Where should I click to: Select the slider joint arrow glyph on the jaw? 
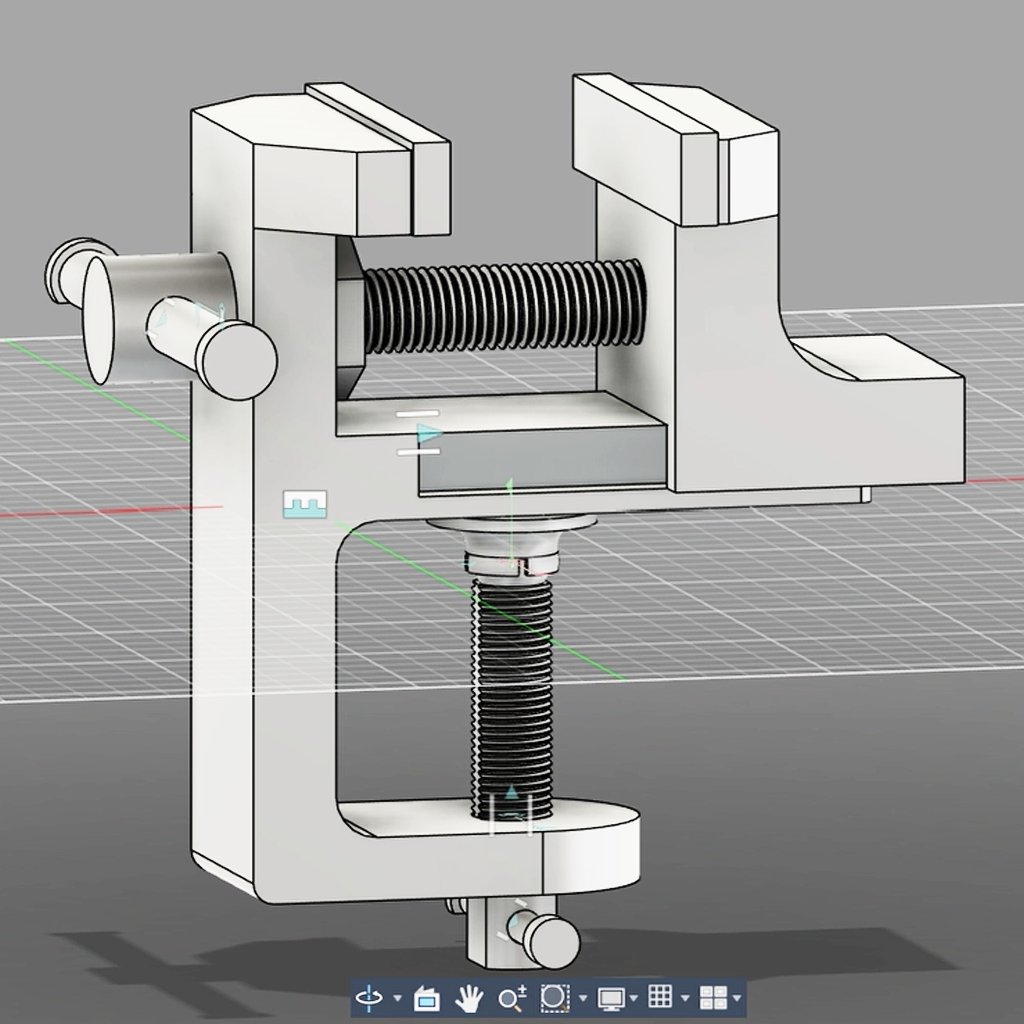[429, 432]
